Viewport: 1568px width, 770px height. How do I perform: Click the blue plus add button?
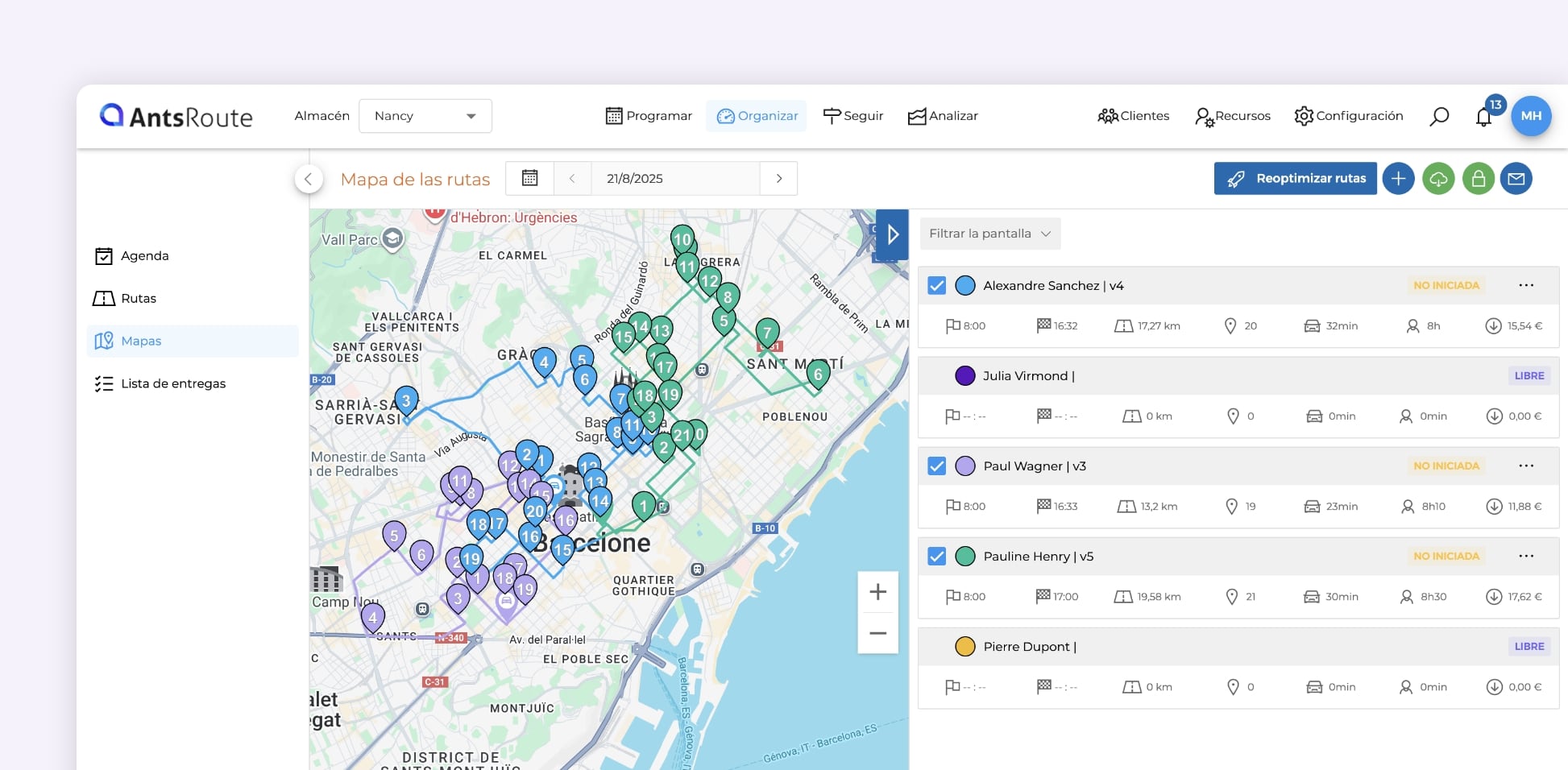coord(1399,179)
